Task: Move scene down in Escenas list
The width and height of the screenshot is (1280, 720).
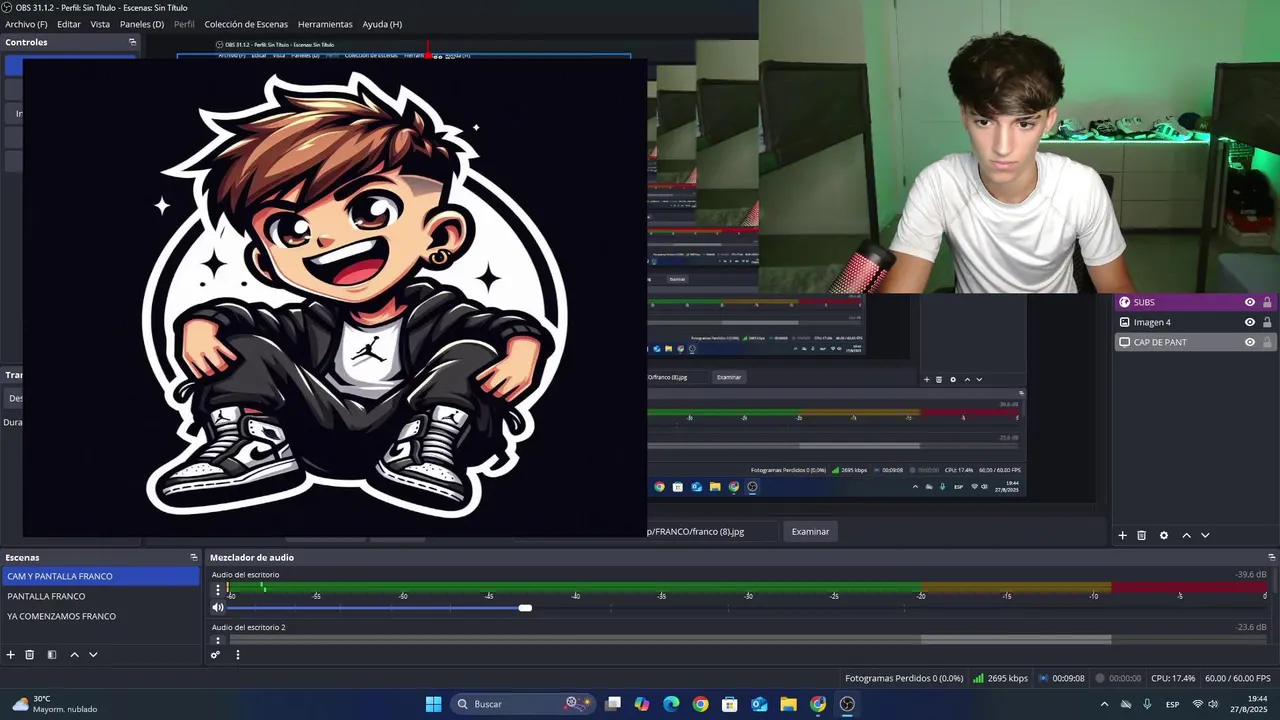Action: coord(93,655)
